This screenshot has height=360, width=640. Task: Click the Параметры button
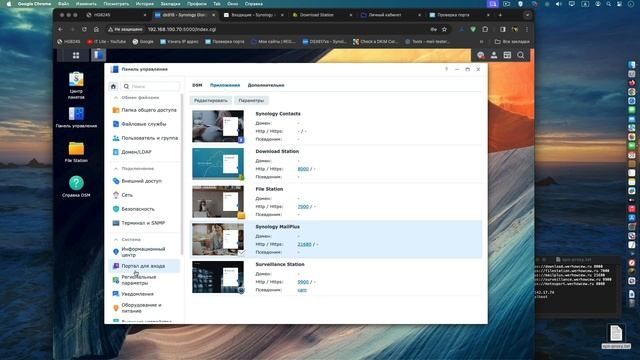click(251, 100)
